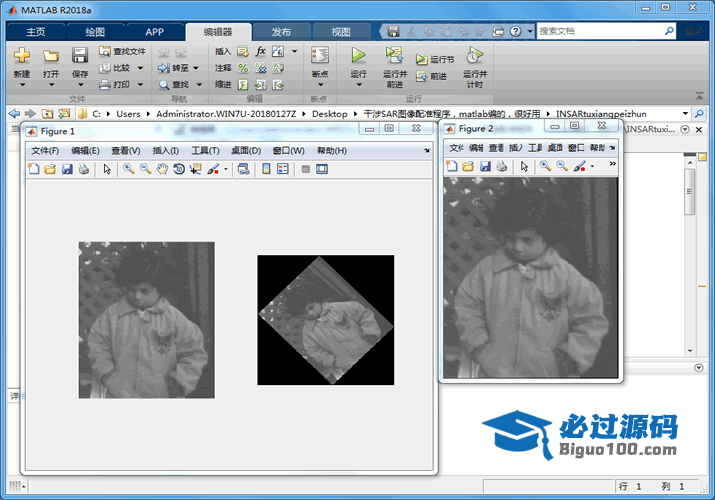Toggle Brush data tool in Figure 1
Screen dimensions: 715x500
click(213, 169)
